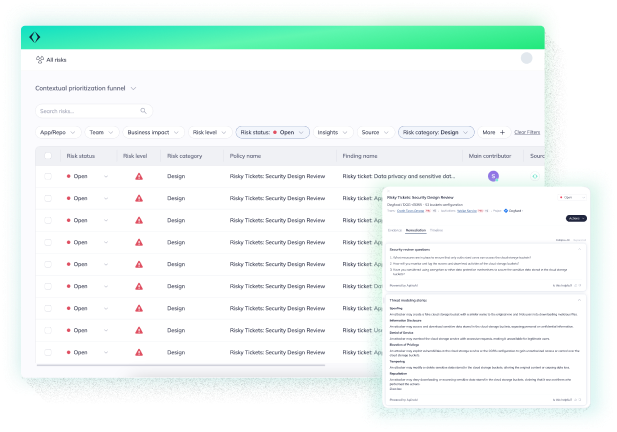617x432 pixels.
Task: Switch to the Evidence tab in detail panel
Action: coord(394,230)
